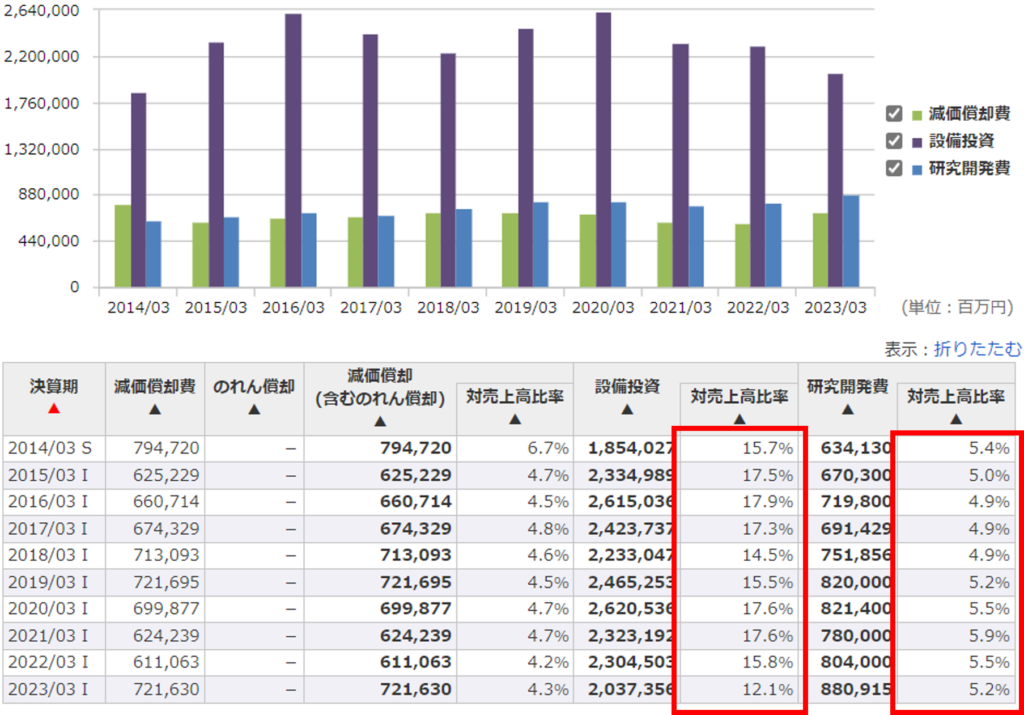Sort by 減価償却 対売上高比率 arrow
The height and width of the screenshot is (715, 1024).
click(x=514, y=420)
